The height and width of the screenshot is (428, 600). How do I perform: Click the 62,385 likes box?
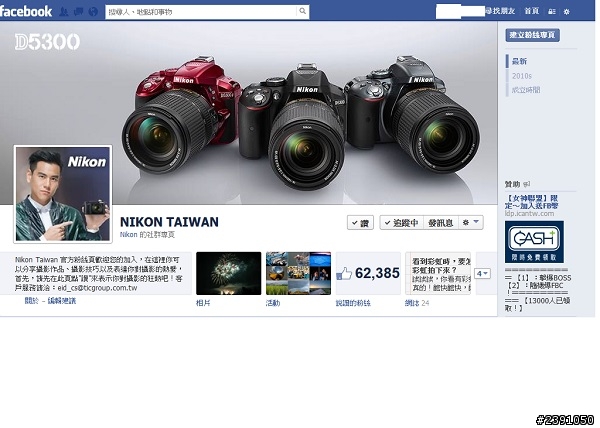(x=368, y=273)
